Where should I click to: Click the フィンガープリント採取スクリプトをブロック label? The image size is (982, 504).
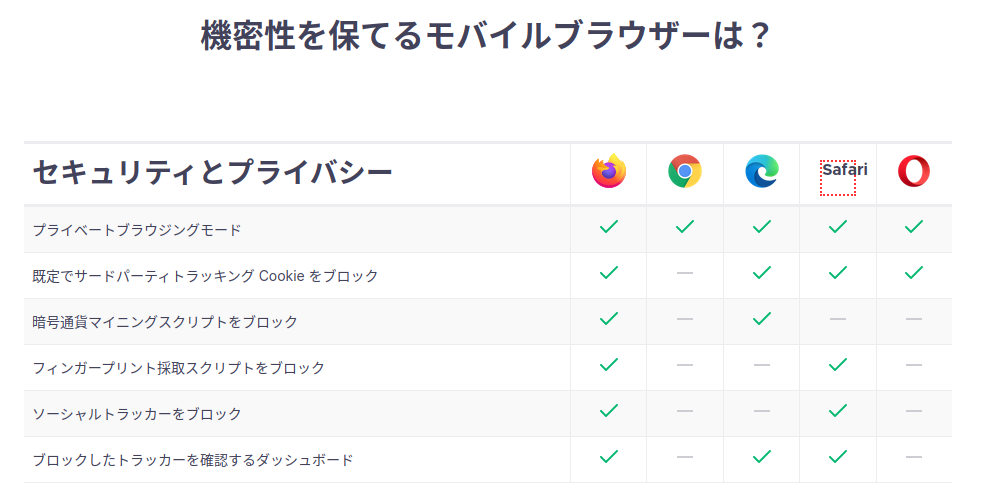(x=179, y=368)
